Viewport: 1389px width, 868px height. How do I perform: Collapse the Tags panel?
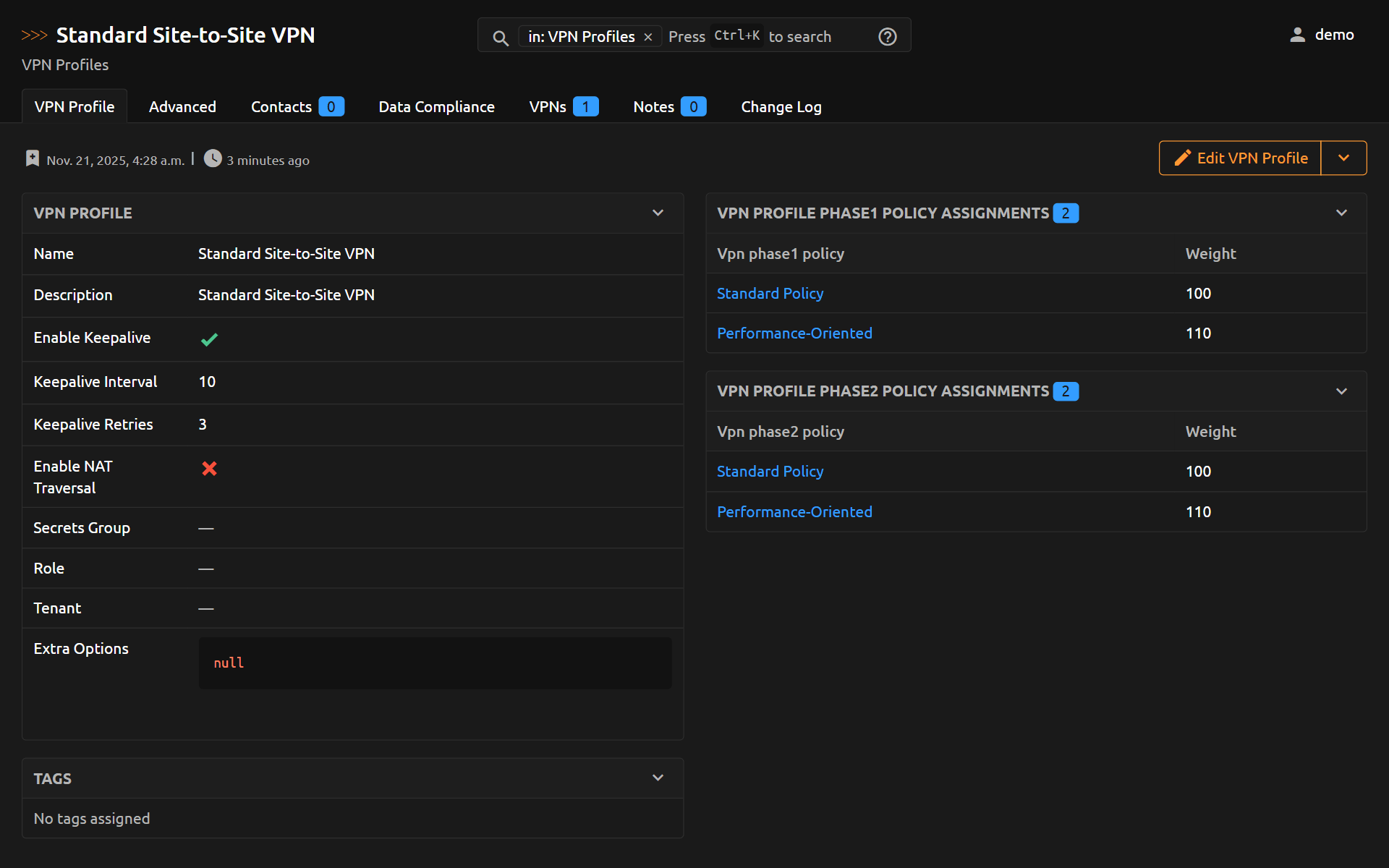pyautogui.click(x=658, y=778)
